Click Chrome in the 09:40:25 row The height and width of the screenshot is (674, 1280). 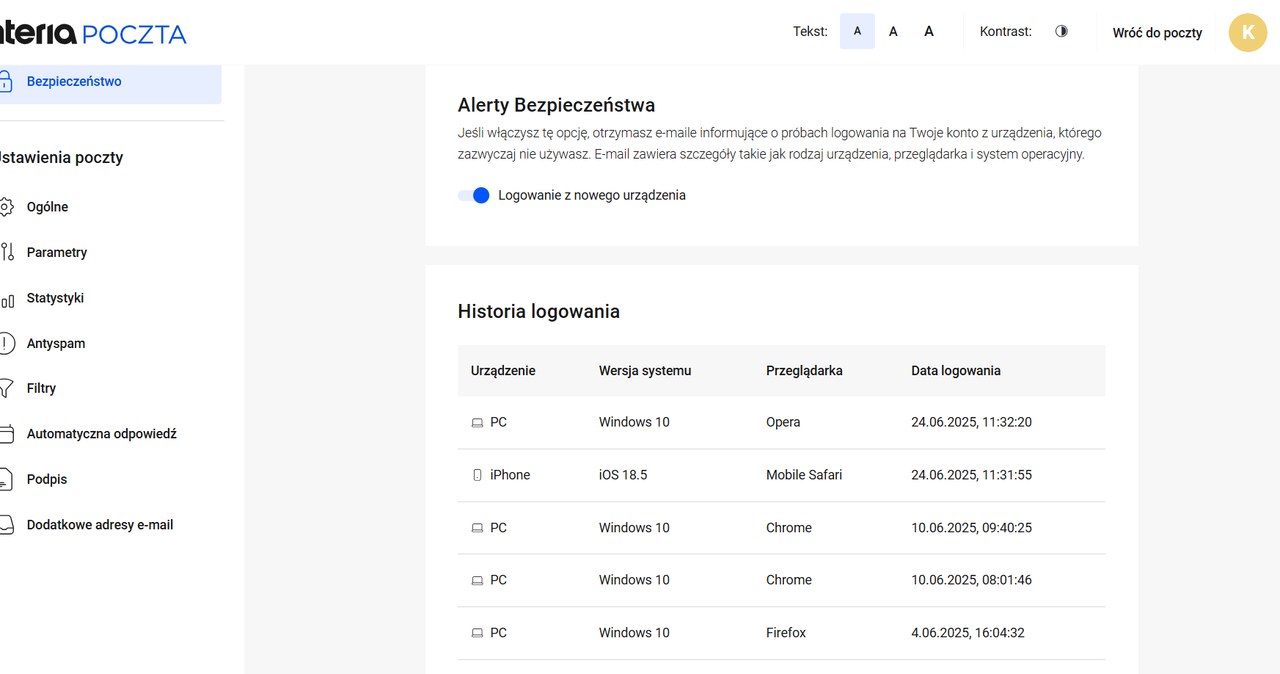[789, 527]
